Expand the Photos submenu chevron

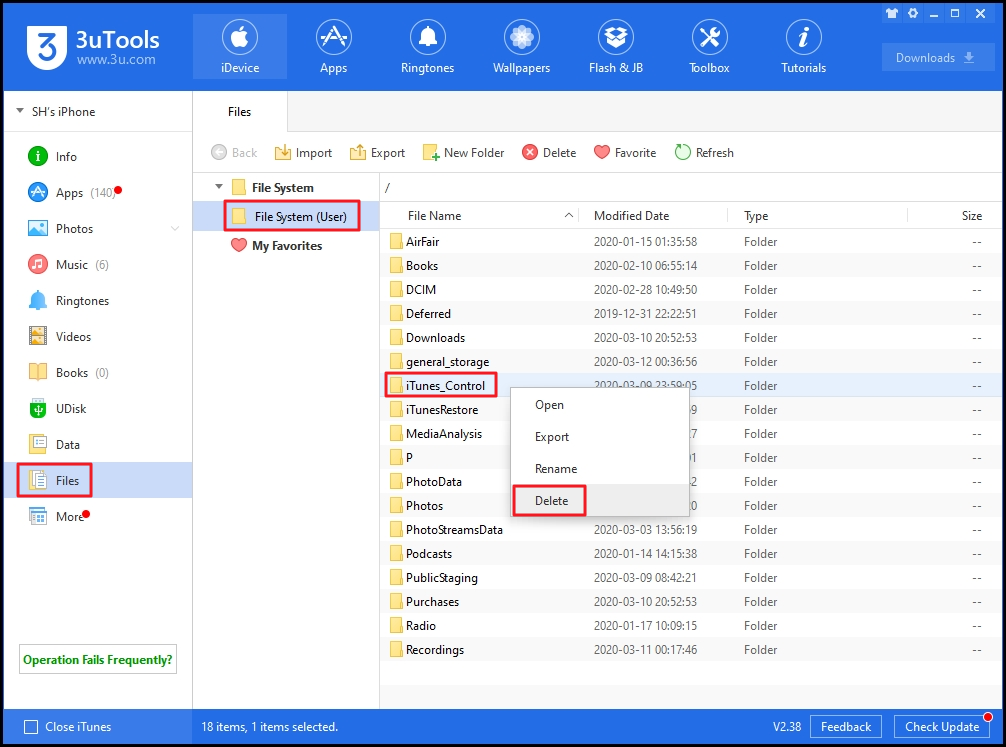click(175, 229)
